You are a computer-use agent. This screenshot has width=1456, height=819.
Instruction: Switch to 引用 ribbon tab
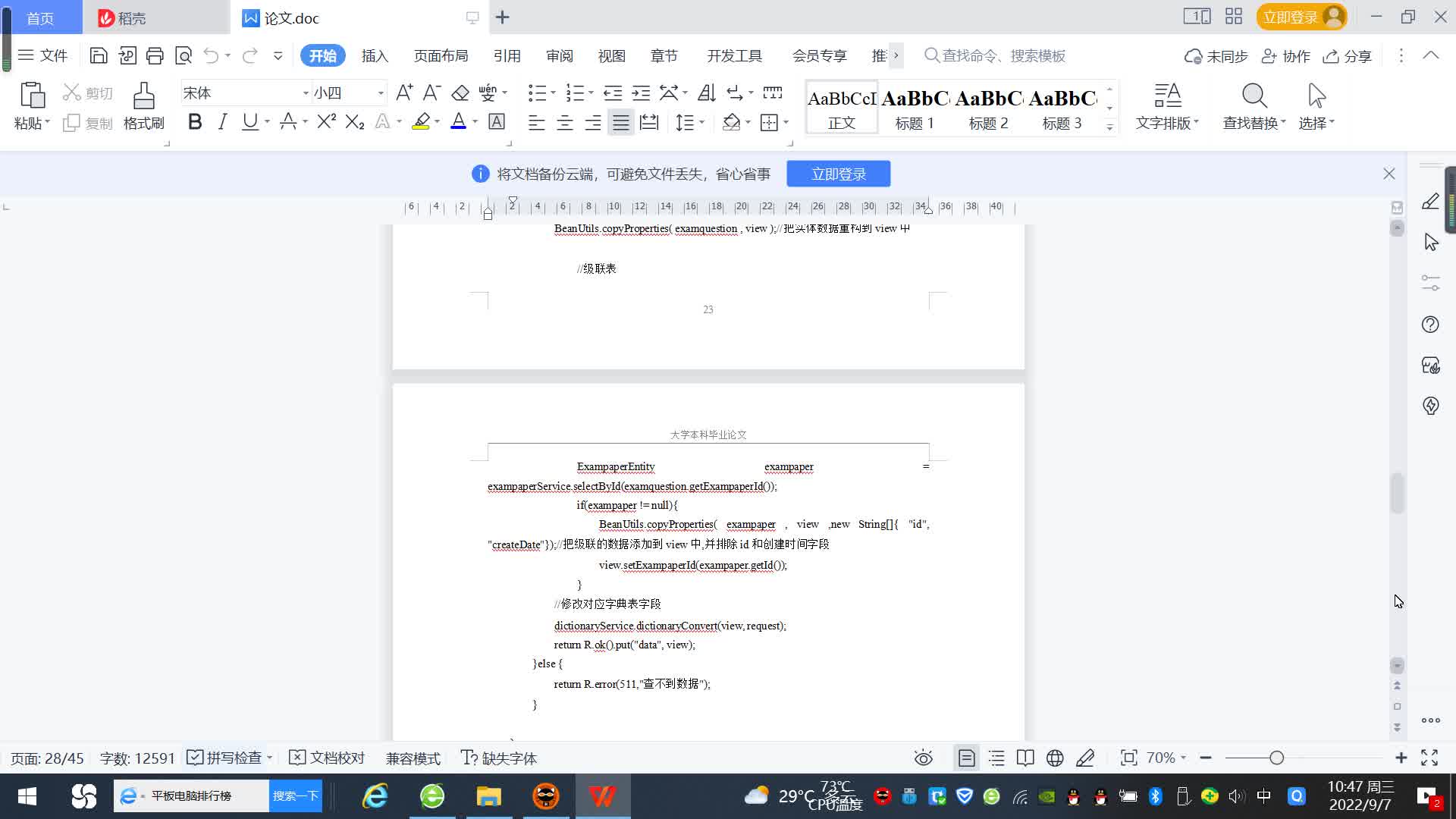(507, 55)
